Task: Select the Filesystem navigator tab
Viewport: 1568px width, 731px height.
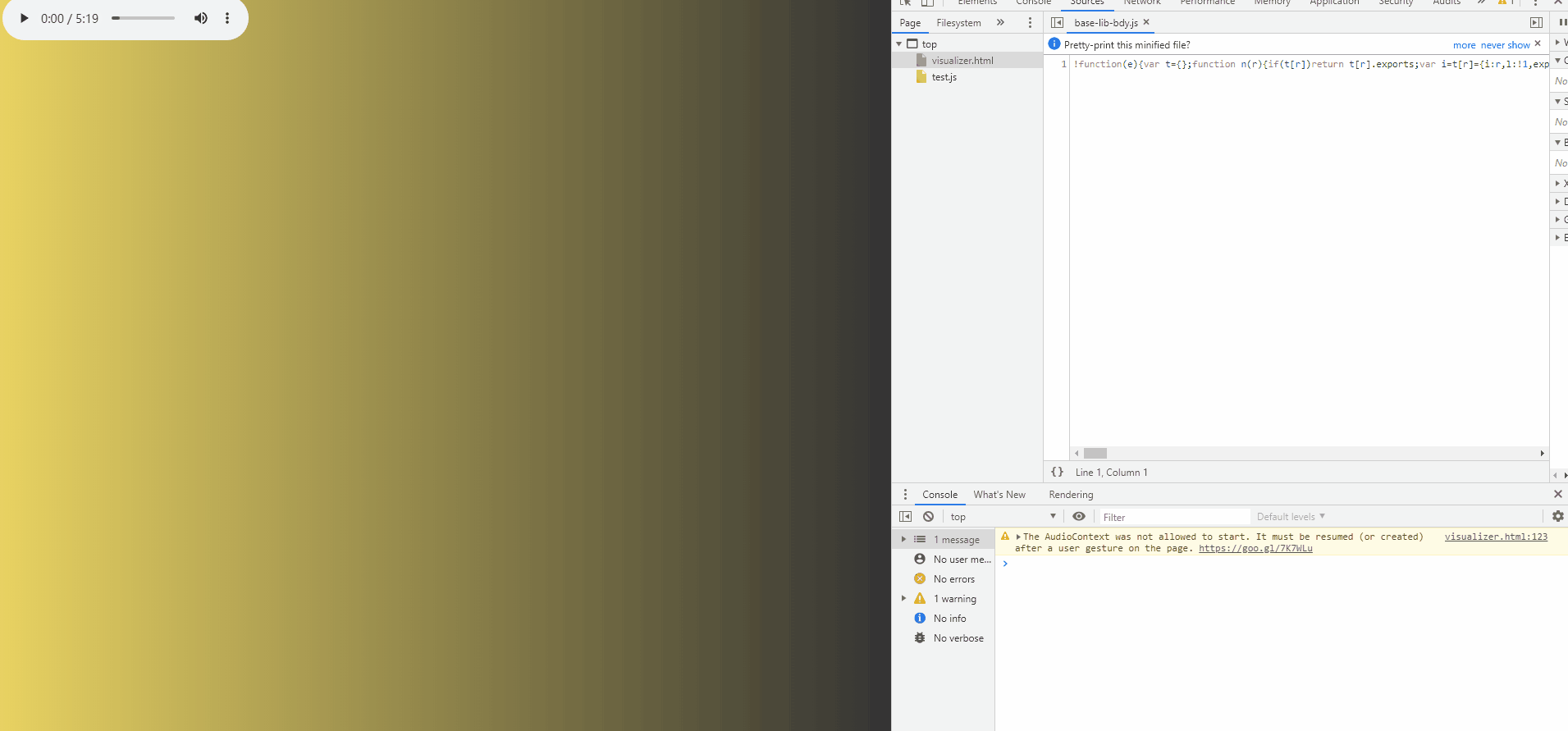Action: click(x=958, y=23)
